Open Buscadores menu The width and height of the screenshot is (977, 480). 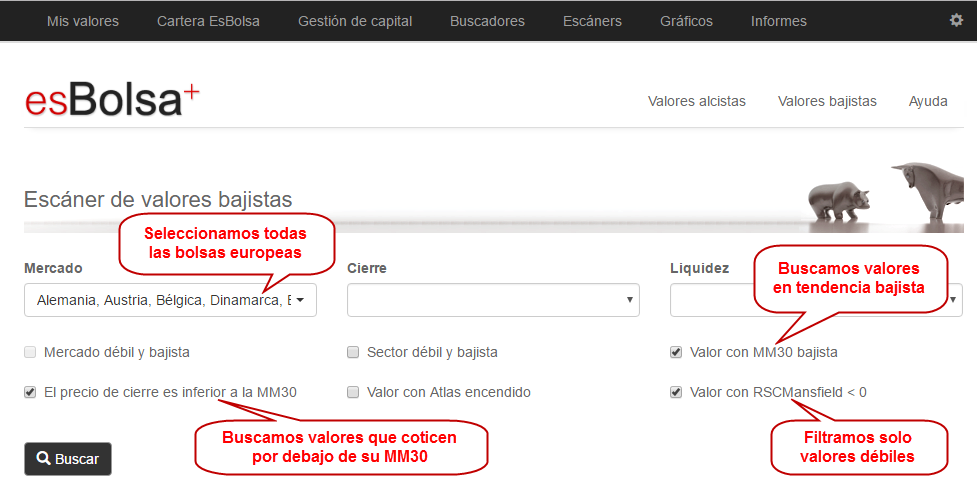[487, 21]
